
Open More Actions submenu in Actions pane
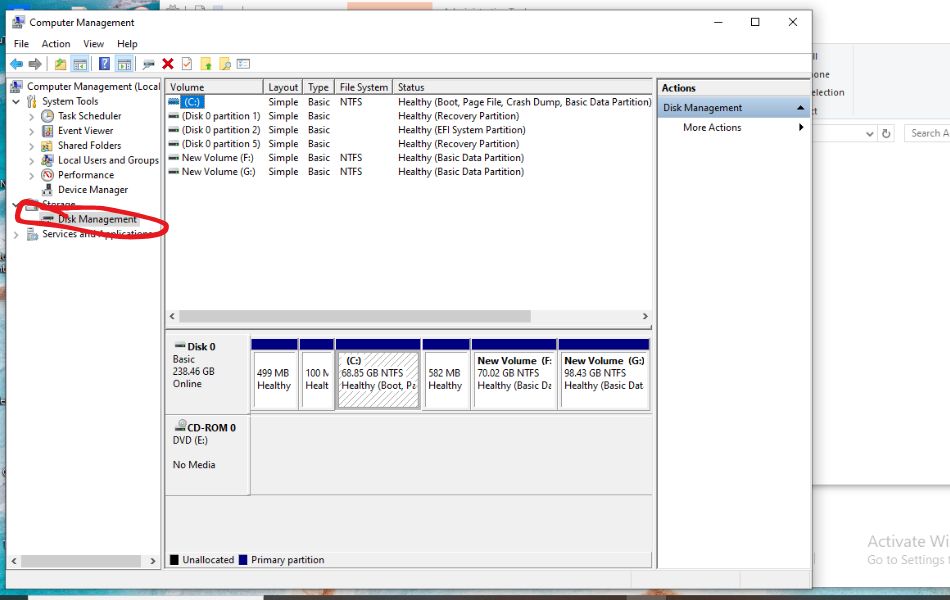tap(733, 127)
